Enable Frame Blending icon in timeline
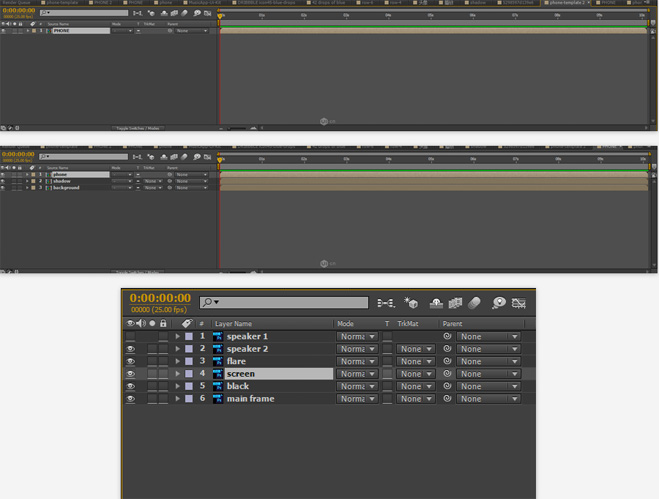 pos(455,302)
